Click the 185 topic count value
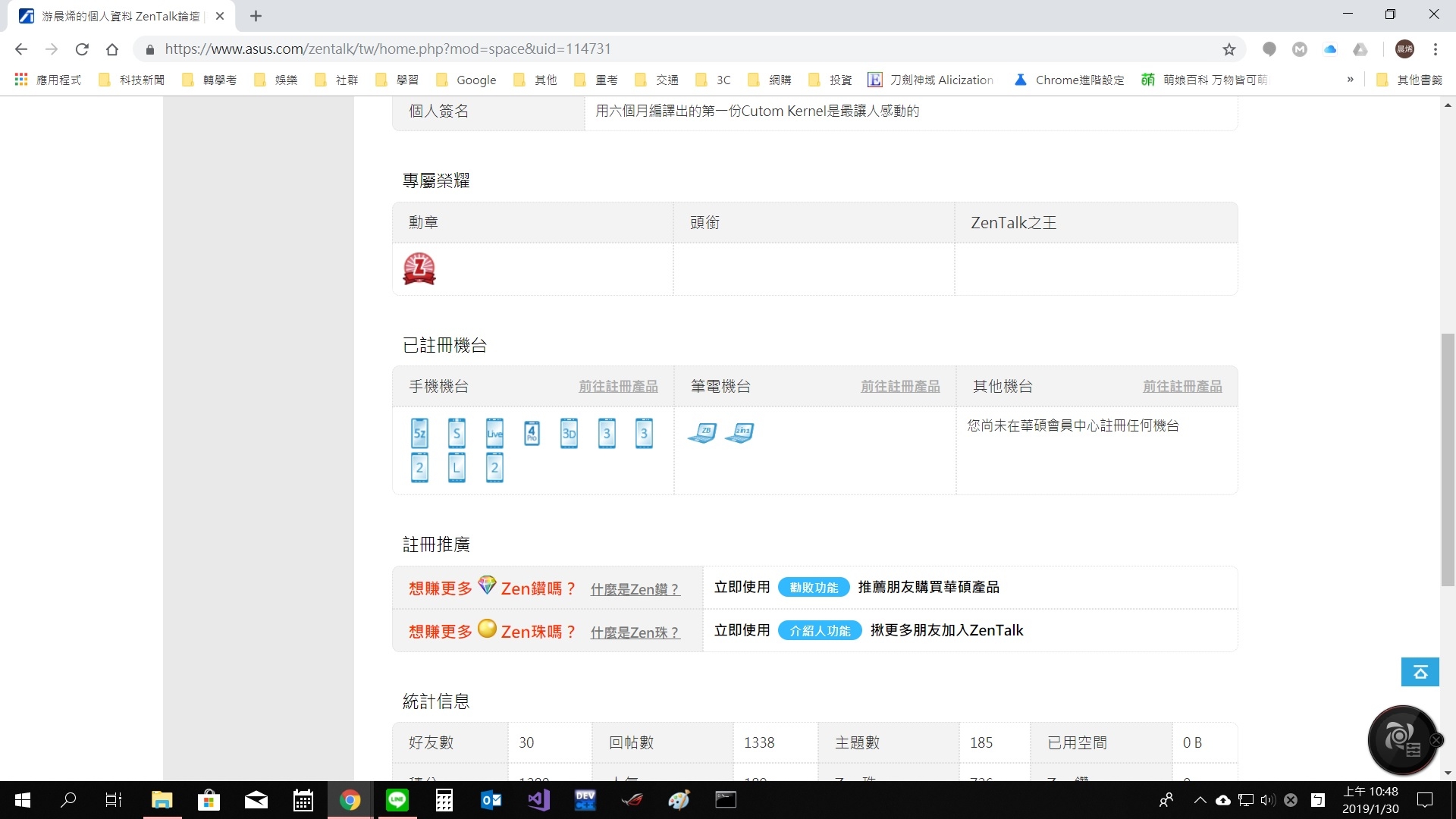 pos(981,743)
